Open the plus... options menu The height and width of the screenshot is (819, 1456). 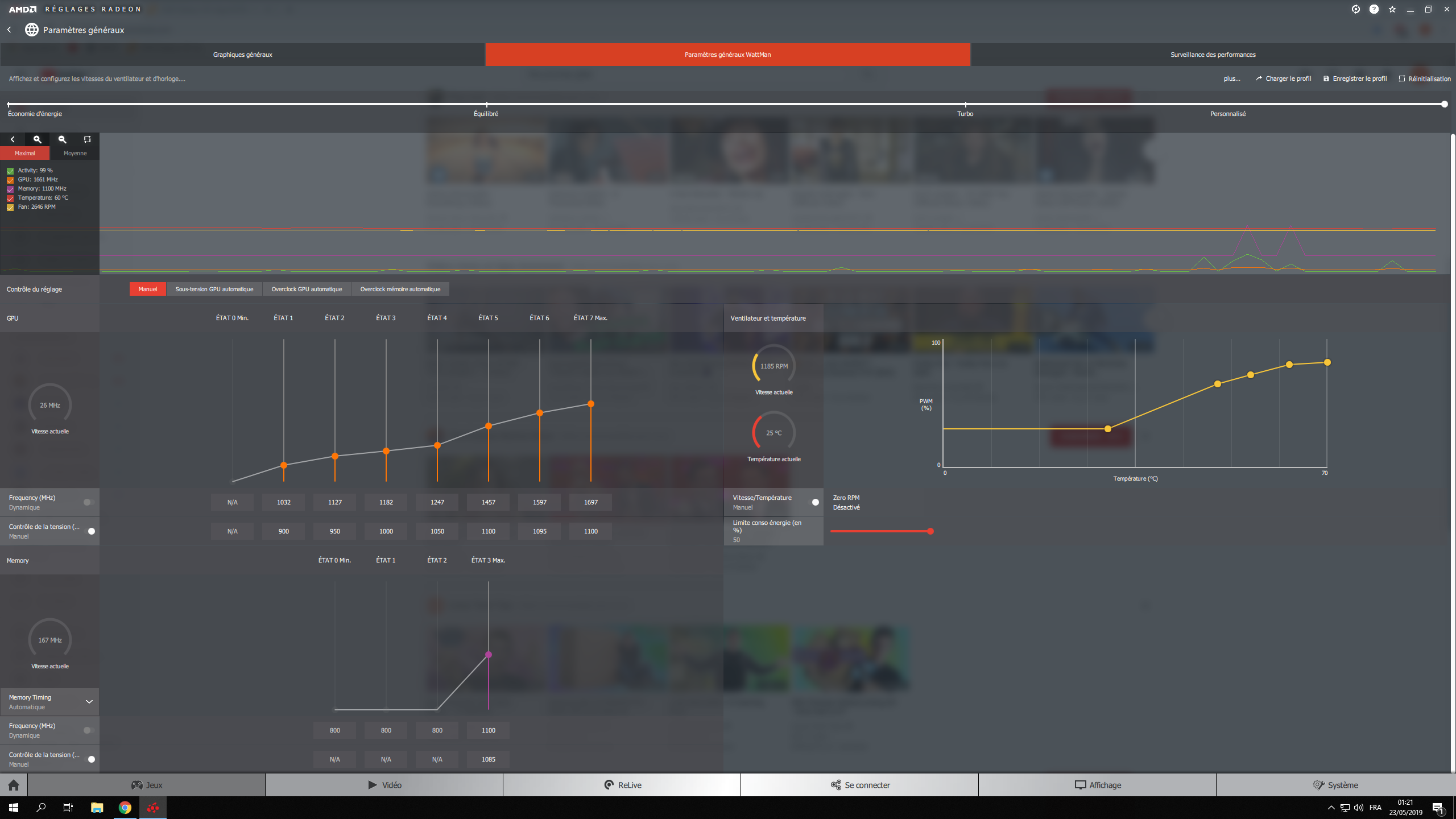1231,78
